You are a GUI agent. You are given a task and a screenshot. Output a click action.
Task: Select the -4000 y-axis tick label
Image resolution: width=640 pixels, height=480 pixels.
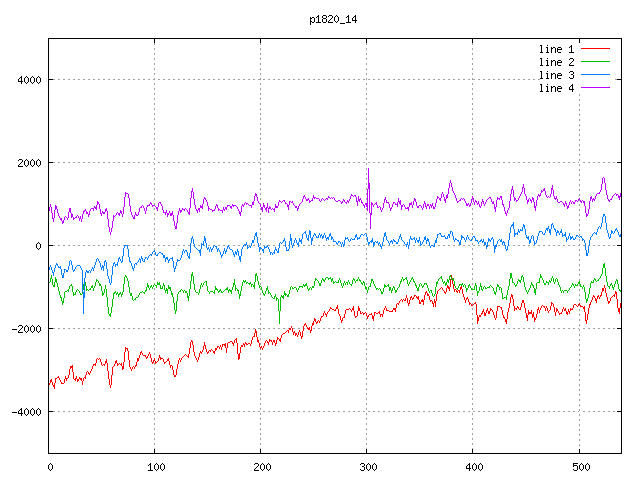(x=23, y=412)
